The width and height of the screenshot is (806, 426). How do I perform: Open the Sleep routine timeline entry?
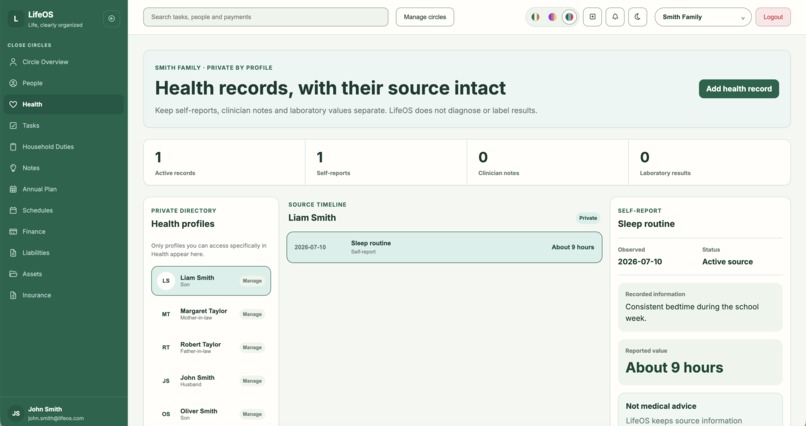444,247
